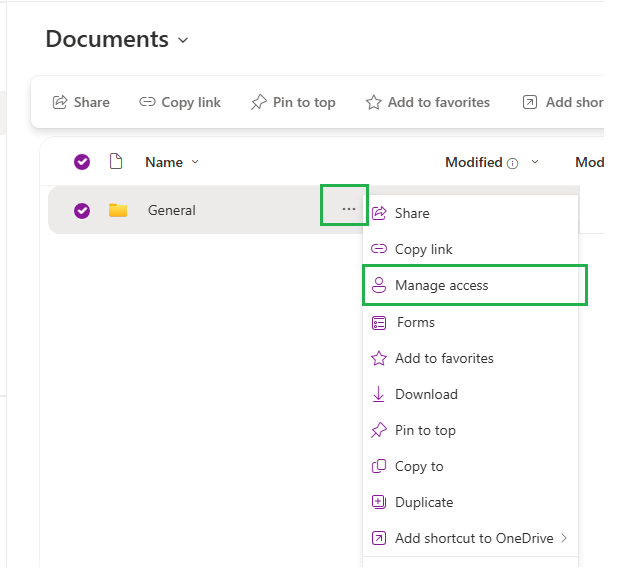
Task: Click the pin icon in context menu
Action: (379, 430)
